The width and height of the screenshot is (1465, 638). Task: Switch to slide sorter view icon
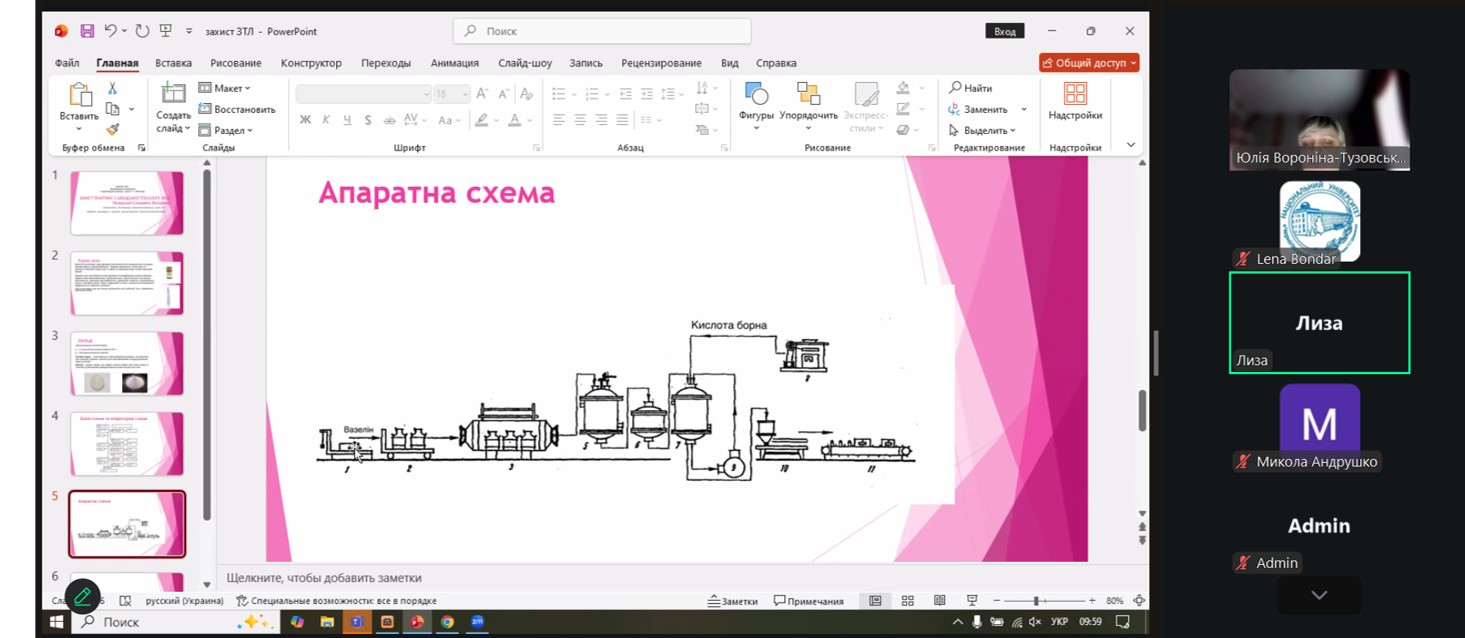coord(908,601)
